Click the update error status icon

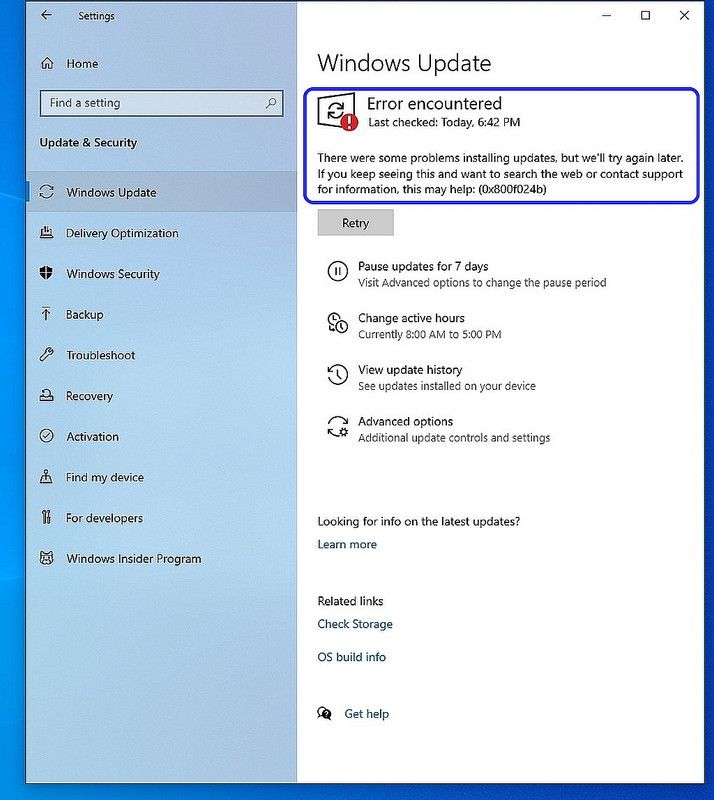[x=337, y=112]
